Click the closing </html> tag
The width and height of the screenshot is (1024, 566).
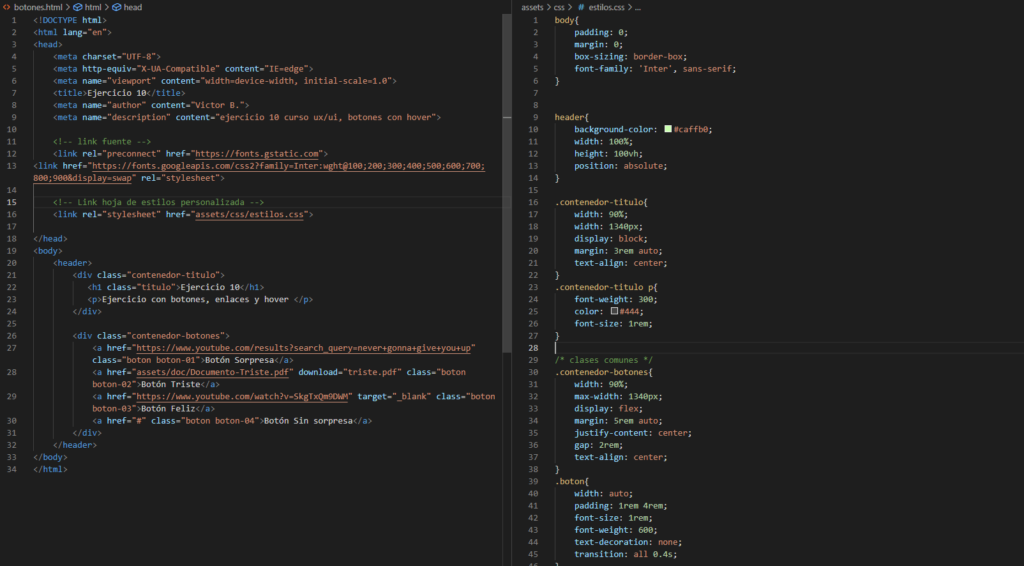click(x=50, y=469)
